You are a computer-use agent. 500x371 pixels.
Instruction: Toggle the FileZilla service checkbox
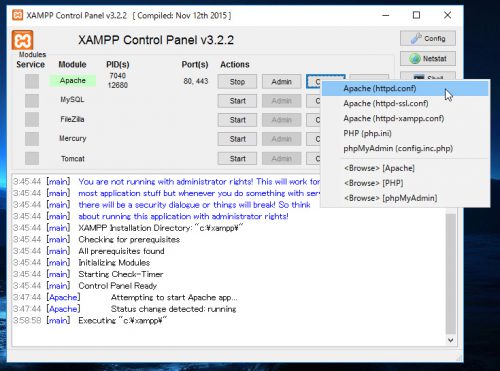click(x=32, y=120)
